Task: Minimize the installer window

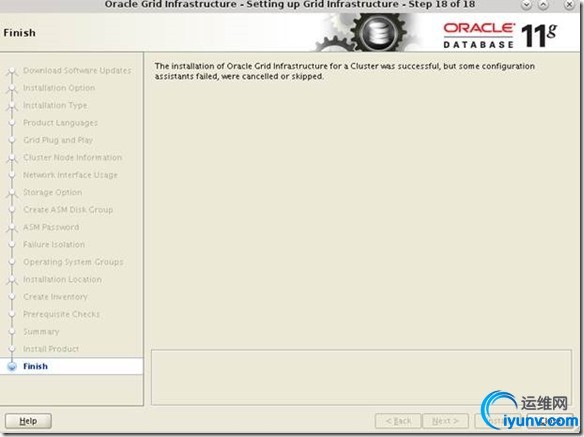Action: (x=526, y=4)
